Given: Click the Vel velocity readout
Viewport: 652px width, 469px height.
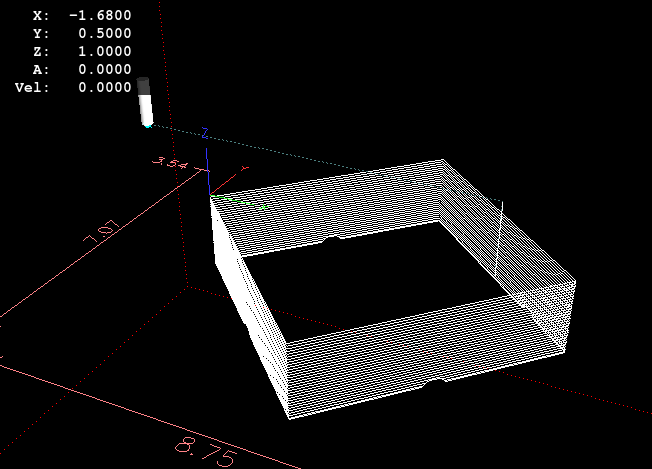Looking at the screenshot, I should click(104, 88).
